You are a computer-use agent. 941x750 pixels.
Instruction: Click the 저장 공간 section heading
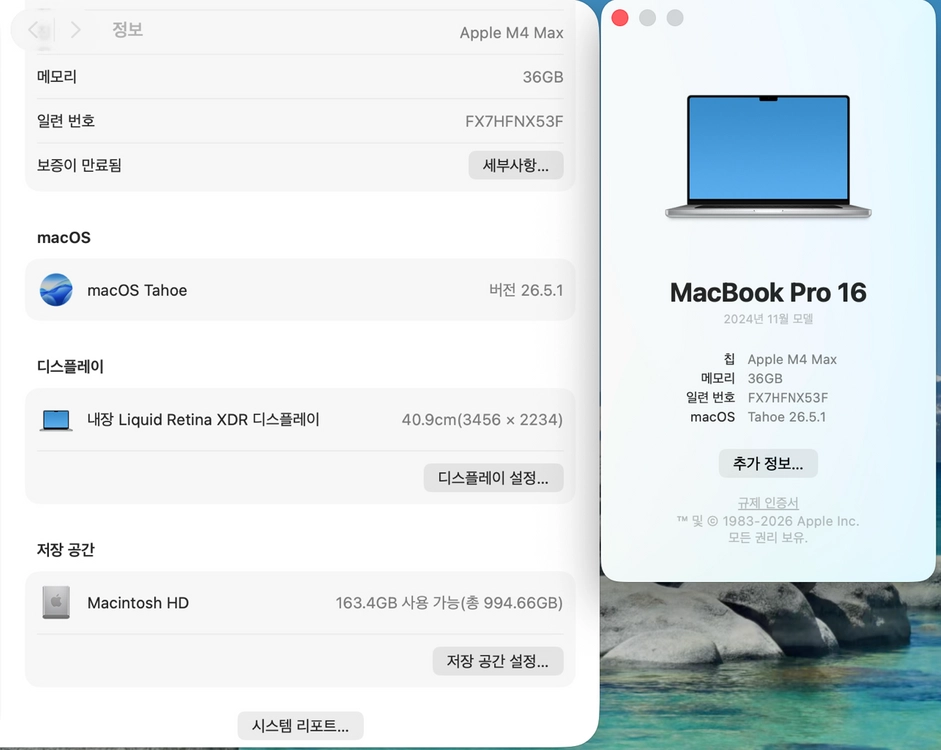66,550
